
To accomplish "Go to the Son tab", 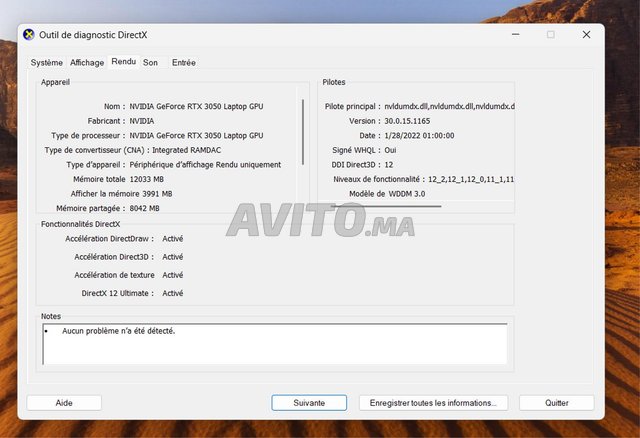I will (x=150, y=62).
